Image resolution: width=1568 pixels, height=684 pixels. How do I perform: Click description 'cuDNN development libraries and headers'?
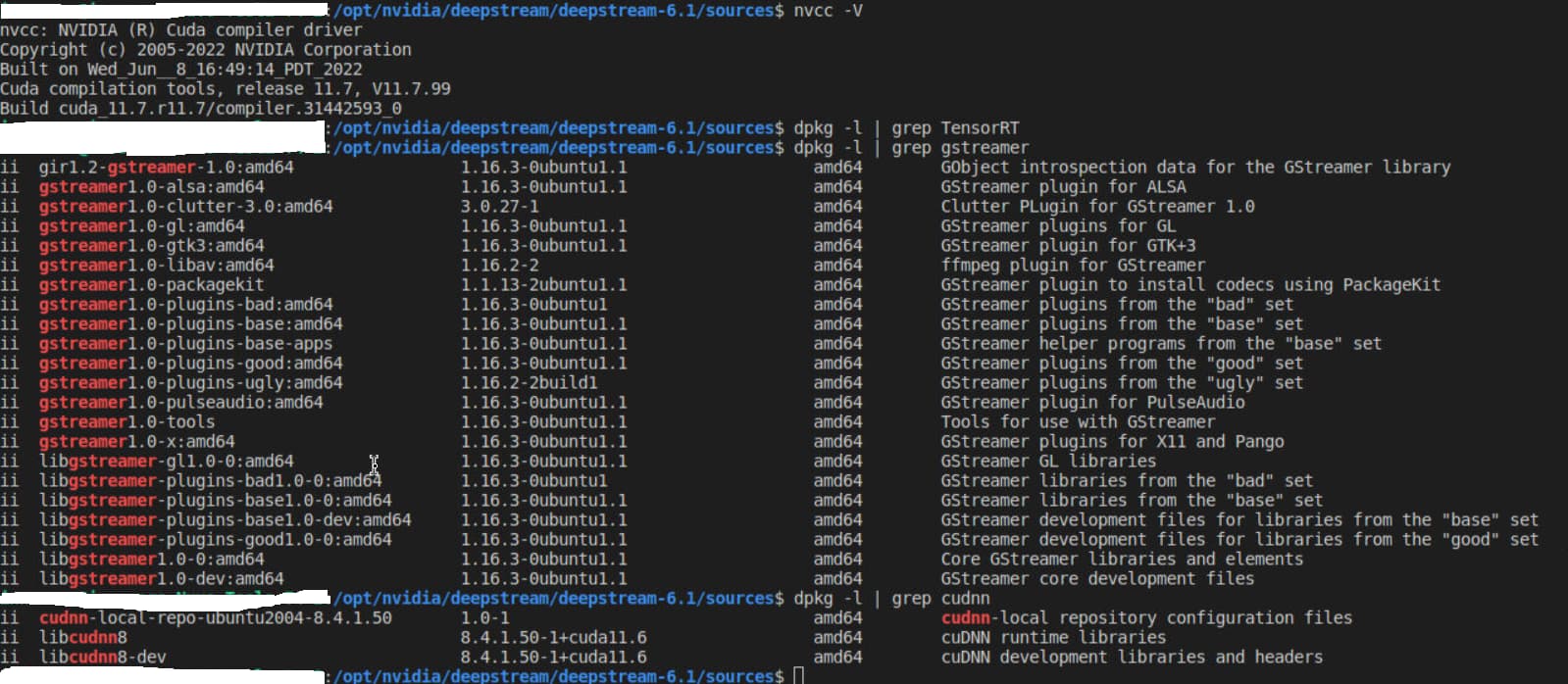coord(1132,658)
